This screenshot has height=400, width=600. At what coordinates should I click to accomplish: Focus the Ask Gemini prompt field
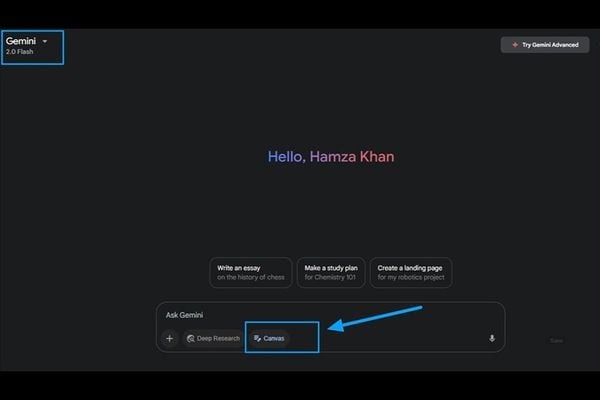tap(300, 315)
